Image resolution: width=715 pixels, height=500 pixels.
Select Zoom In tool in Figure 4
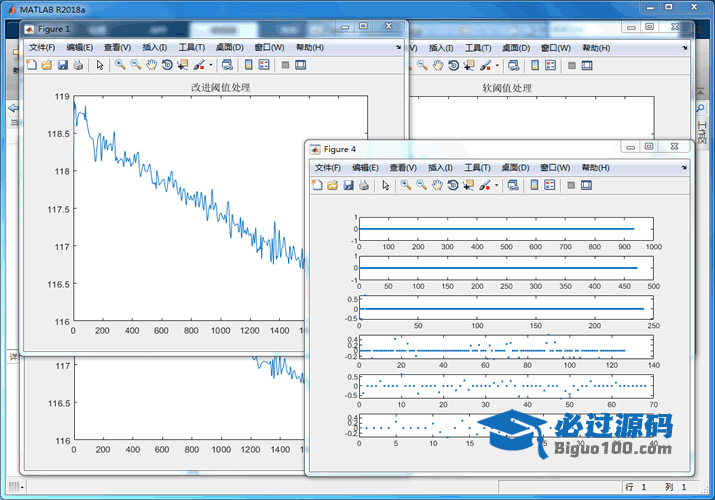[x=406, y=185]
